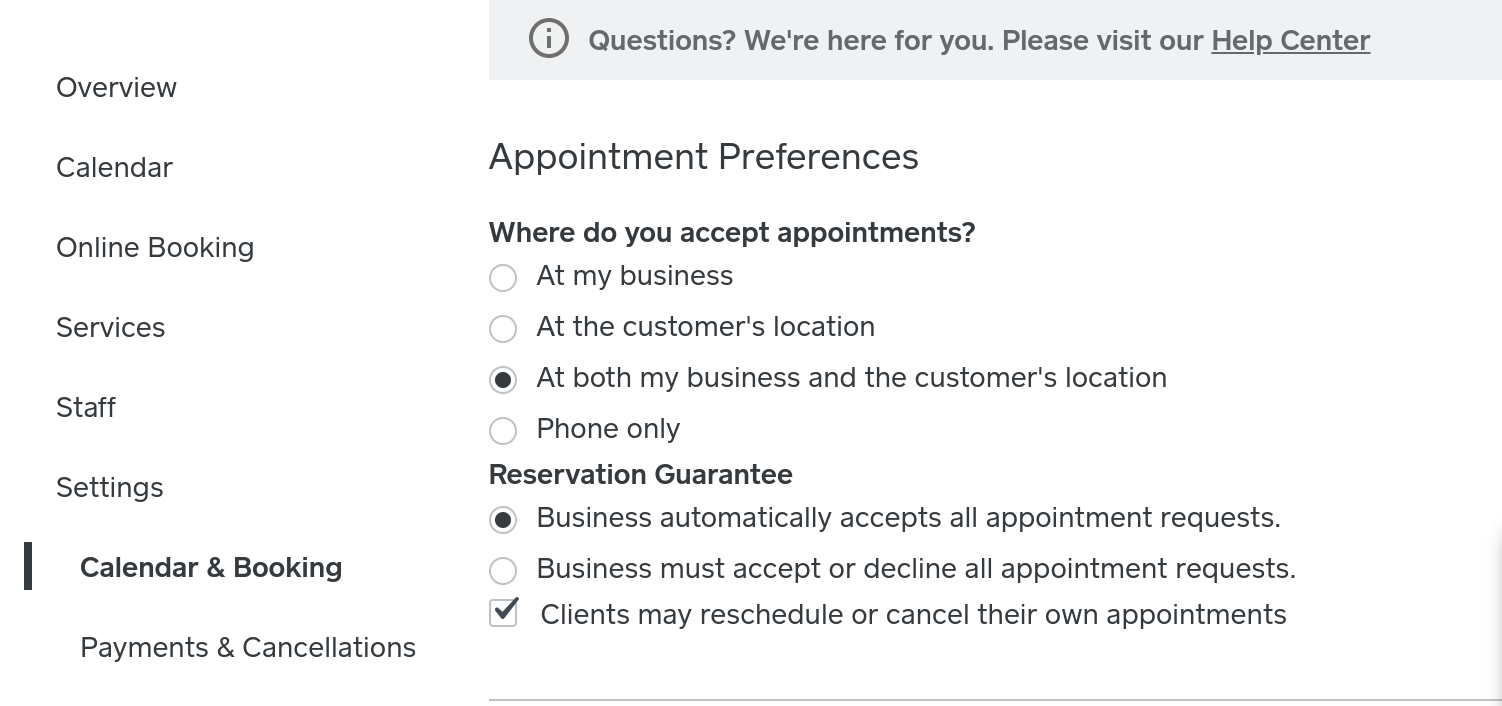Go to Overview in the sidebar

[116, 88]
